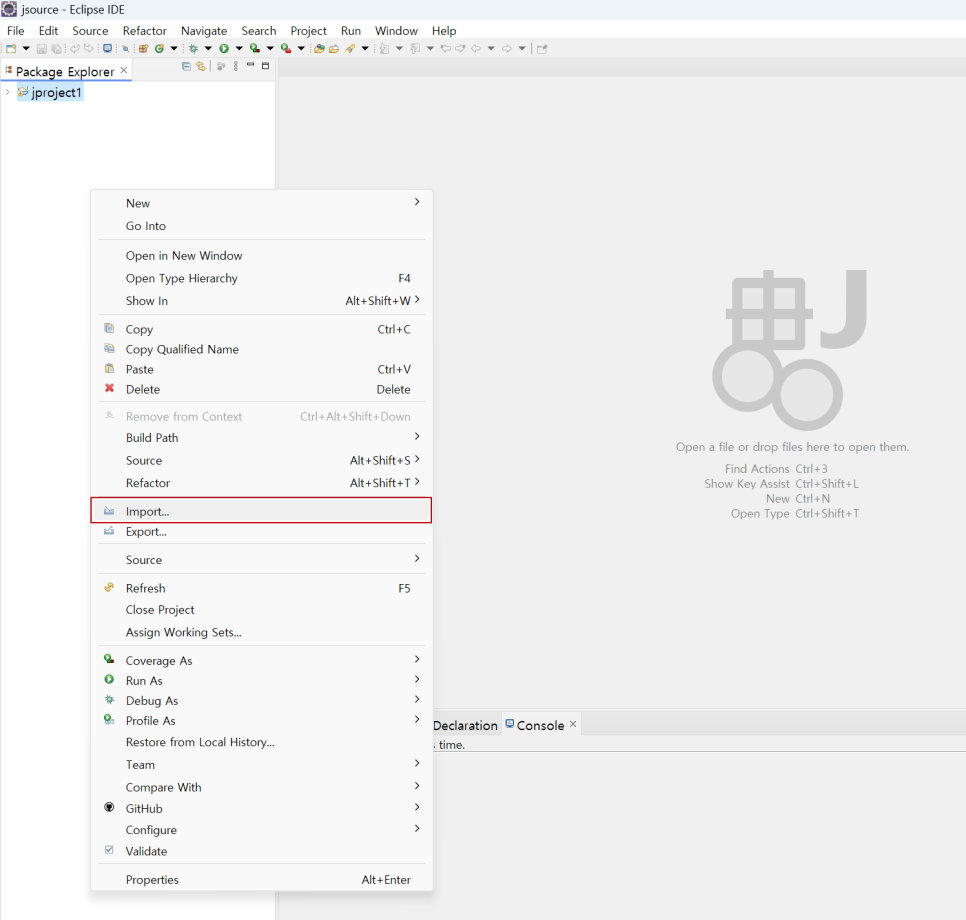966x920 pixels.
Task: Close the Console tab
Action: pos(573,724)
